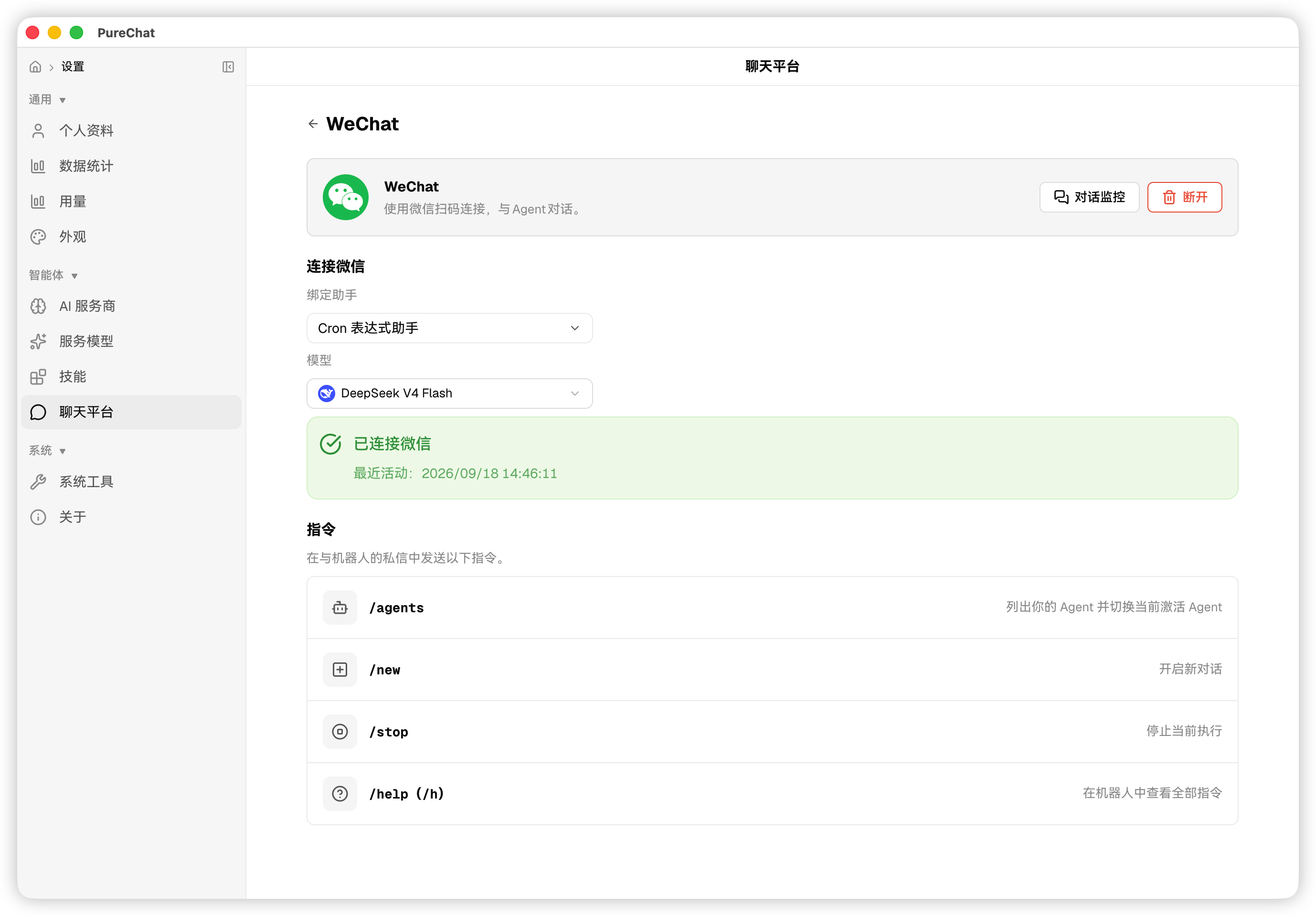This screenshot has width=1316, height=916.
Task: Click description 在机器人中查看全部指令
Action: [1152, 793]
